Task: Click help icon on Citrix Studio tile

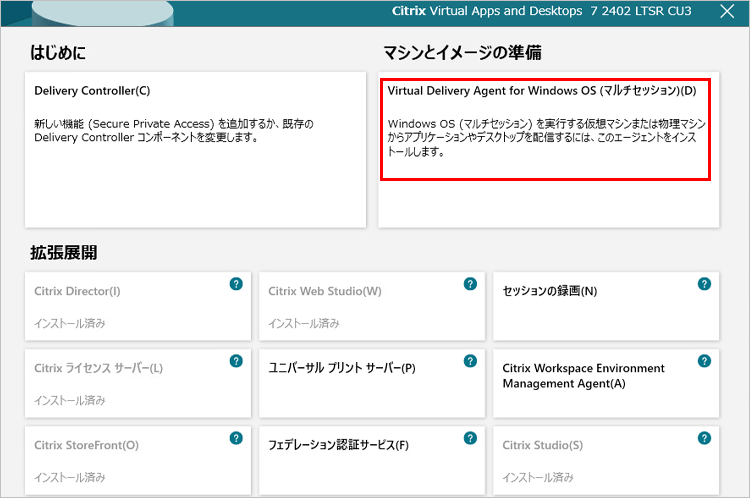Action: [704, 438]
